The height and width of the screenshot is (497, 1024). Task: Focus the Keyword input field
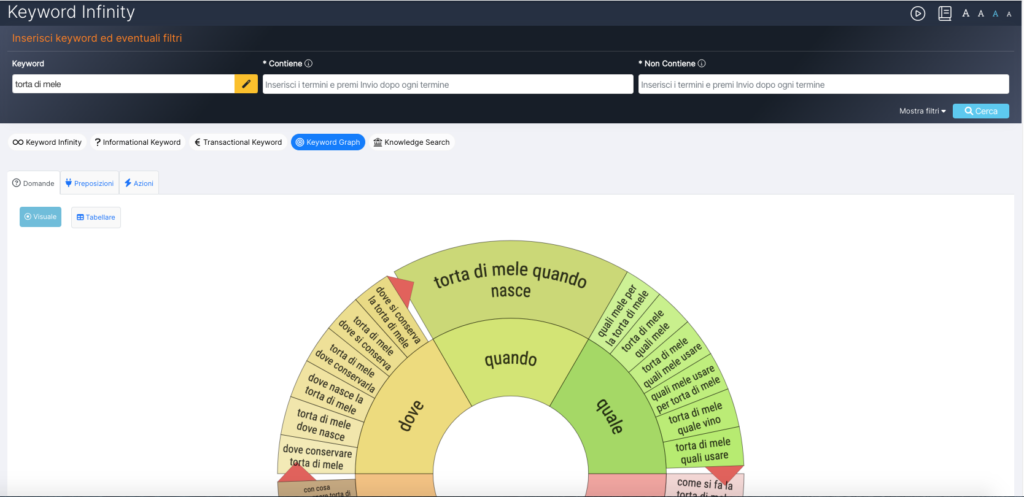(x=123, y=84)
